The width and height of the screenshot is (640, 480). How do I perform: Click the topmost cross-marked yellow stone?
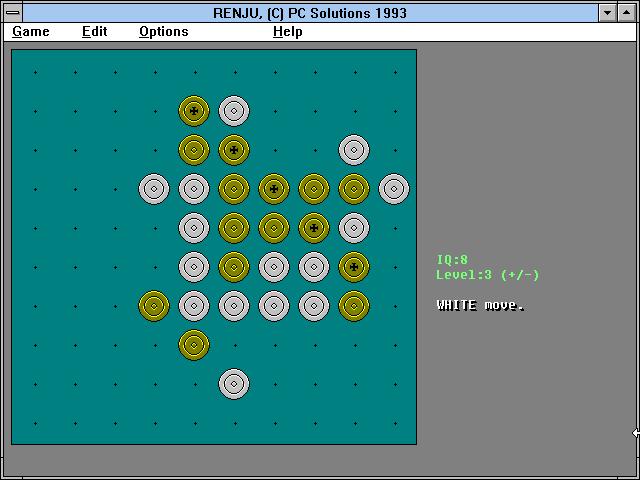point(194,111)
